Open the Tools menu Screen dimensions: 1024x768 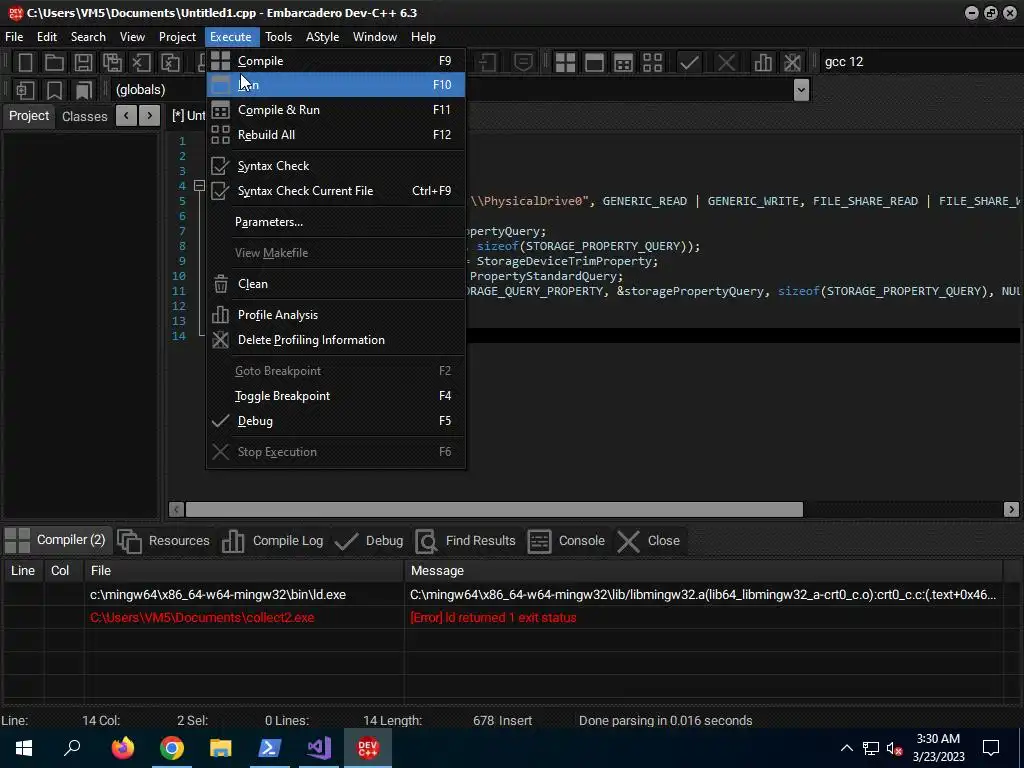pyautogui.click(x=278, y=37)
